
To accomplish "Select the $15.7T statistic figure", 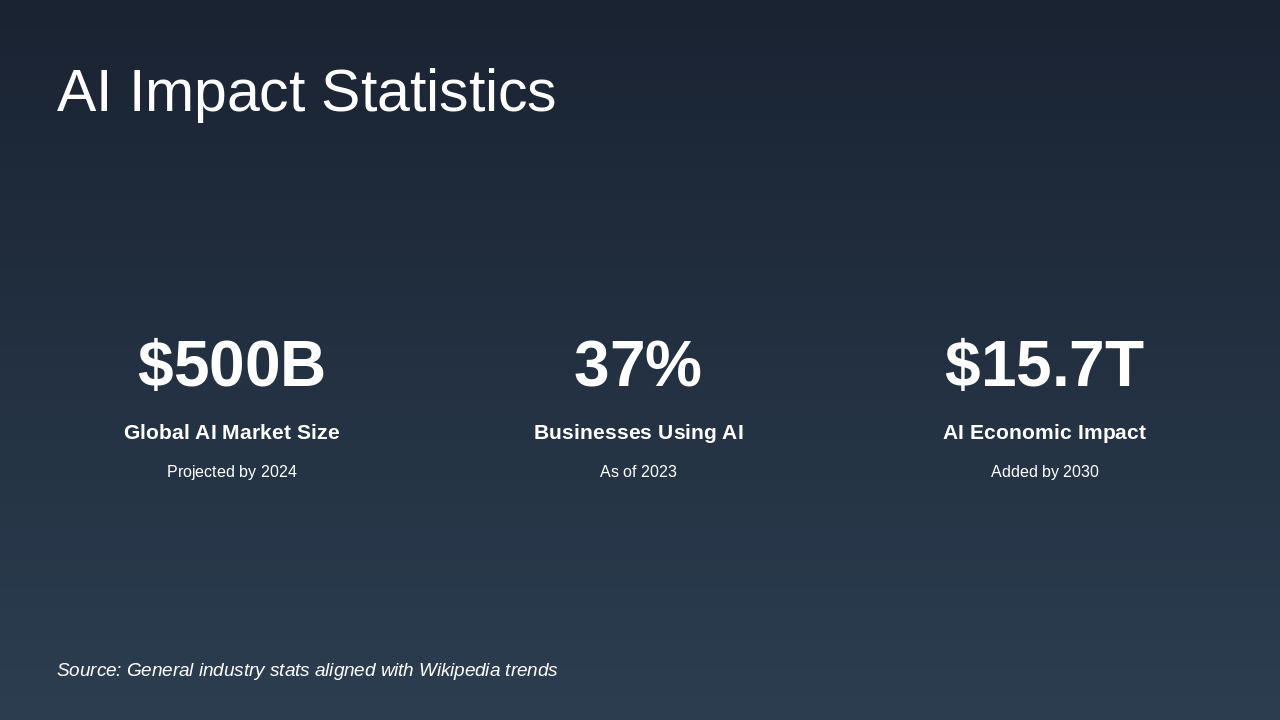I will point(1044,364).
